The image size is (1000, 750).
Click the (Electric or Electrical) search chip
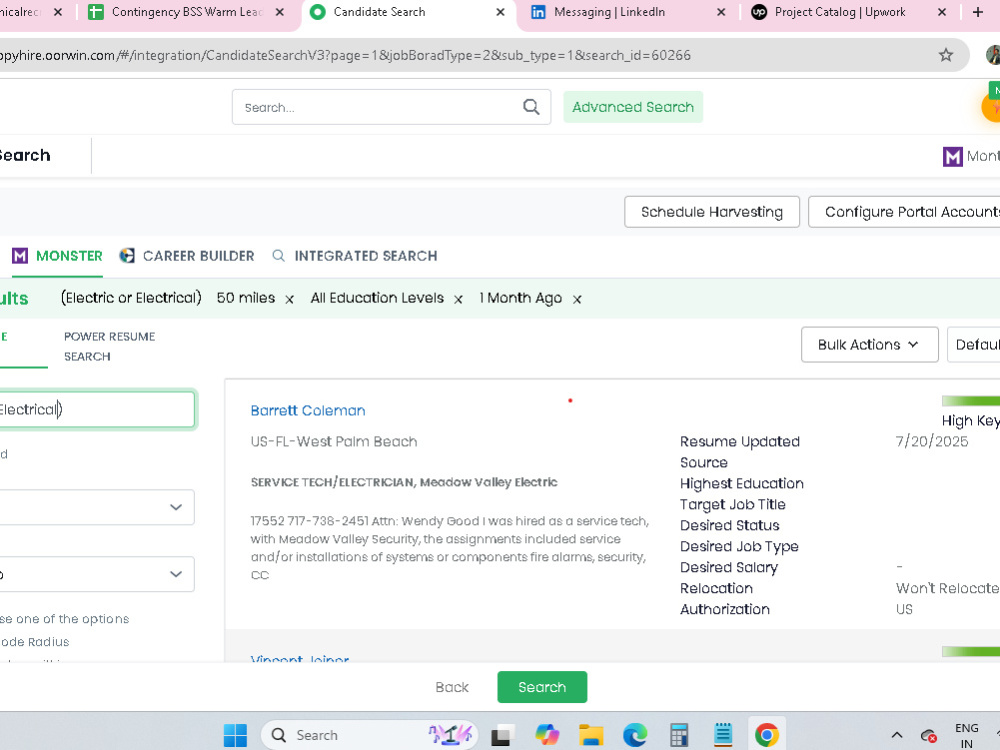(131, 298)
